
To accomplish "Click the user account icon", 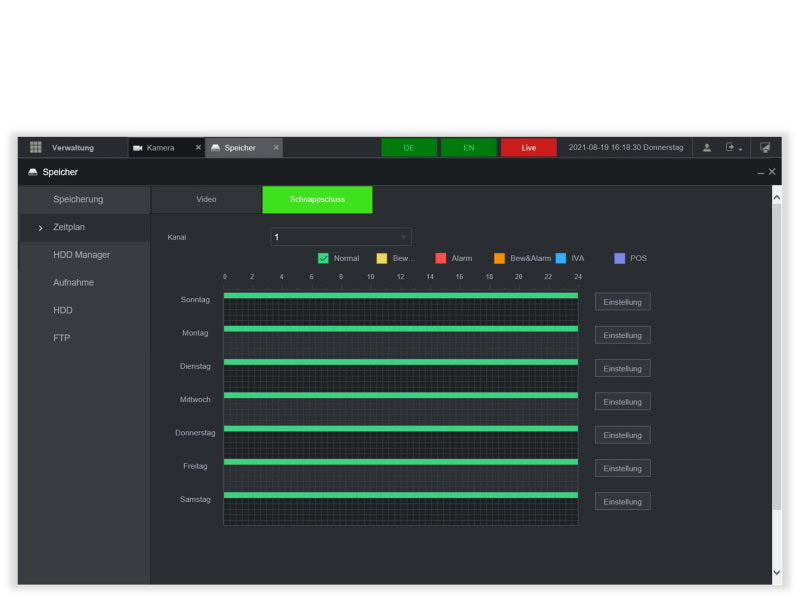I will click(707, 147).
